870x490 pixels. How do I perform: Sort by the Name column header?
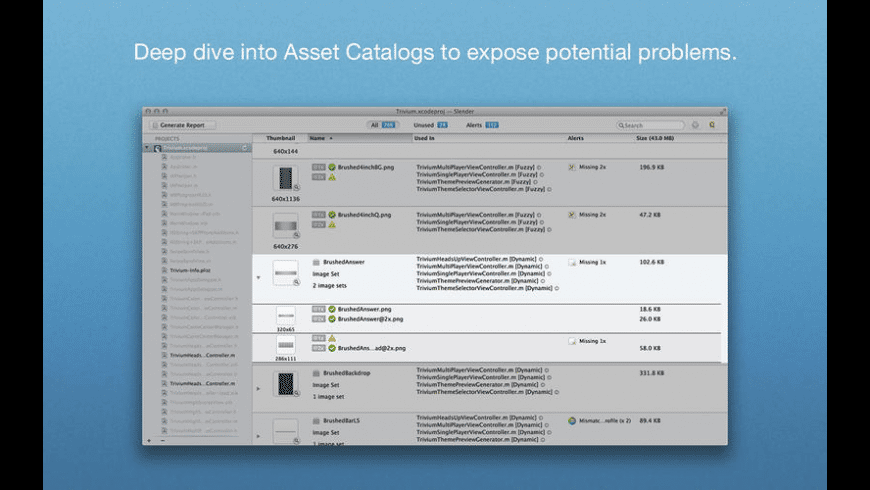click(360, 138)
